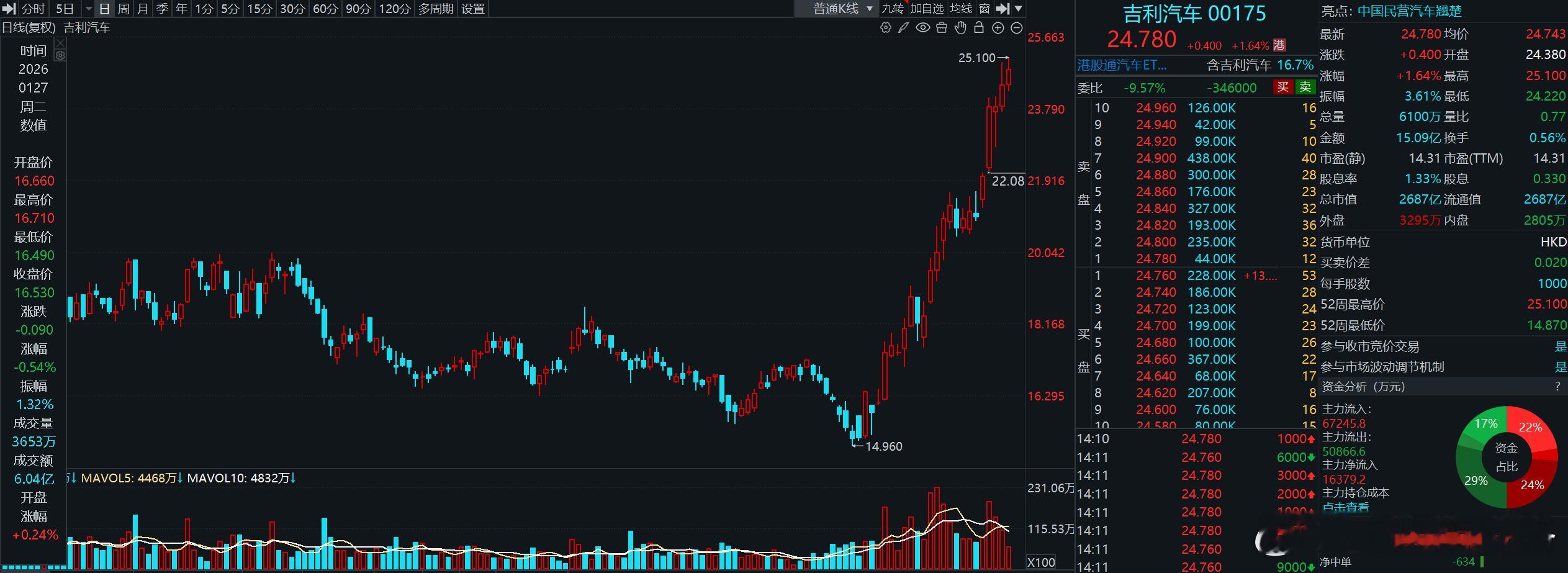The image size is (1568, 573).
Task: Select sell level 10 price 24.960
Action: [1156, 107]
